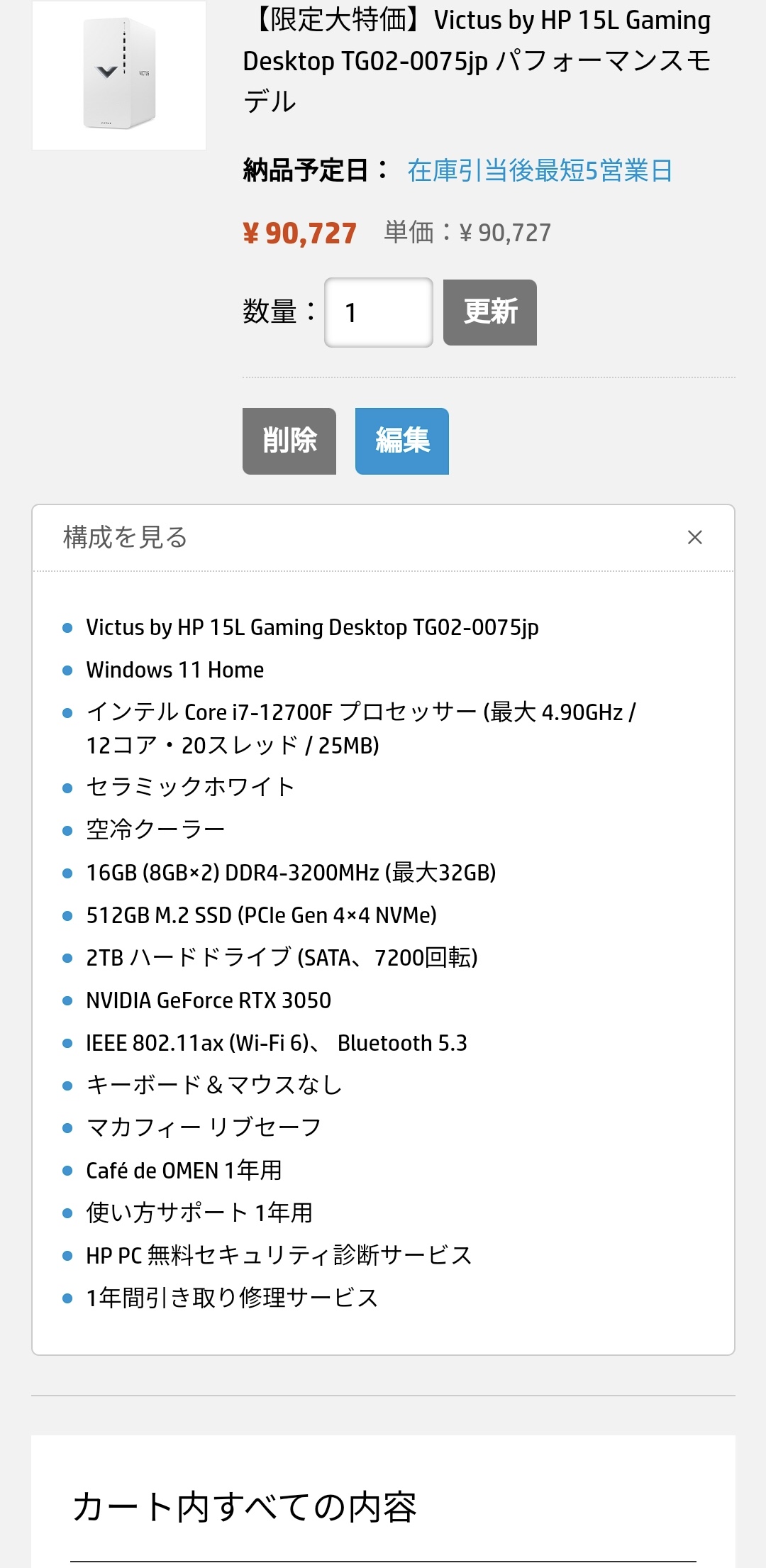766x1568 pixels.
Task: Edit configuration with the 編集 button
Action: (402, 441)
